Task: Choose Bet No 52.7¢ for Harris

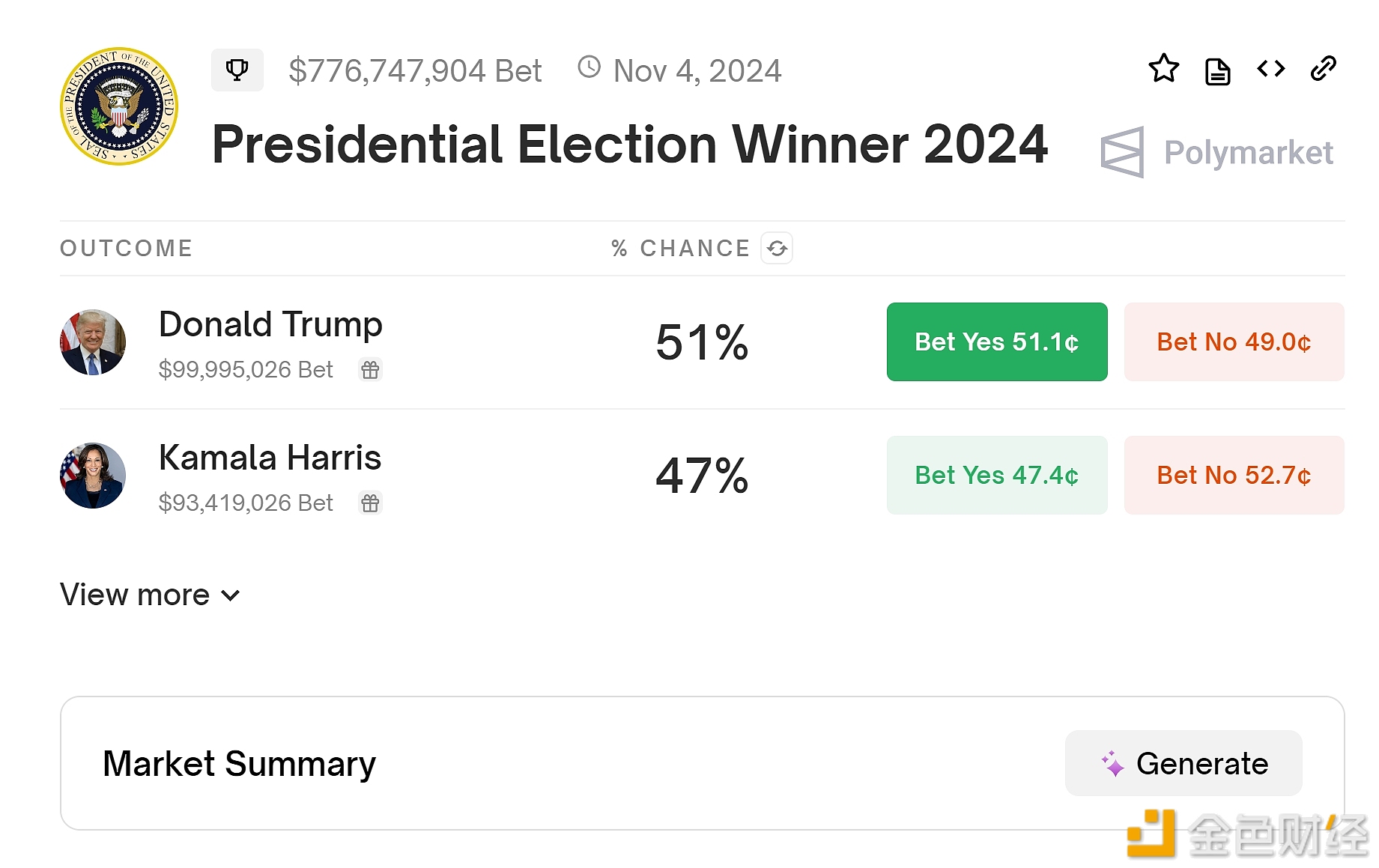Action: pyautogui.click(x=1234, y=476)
